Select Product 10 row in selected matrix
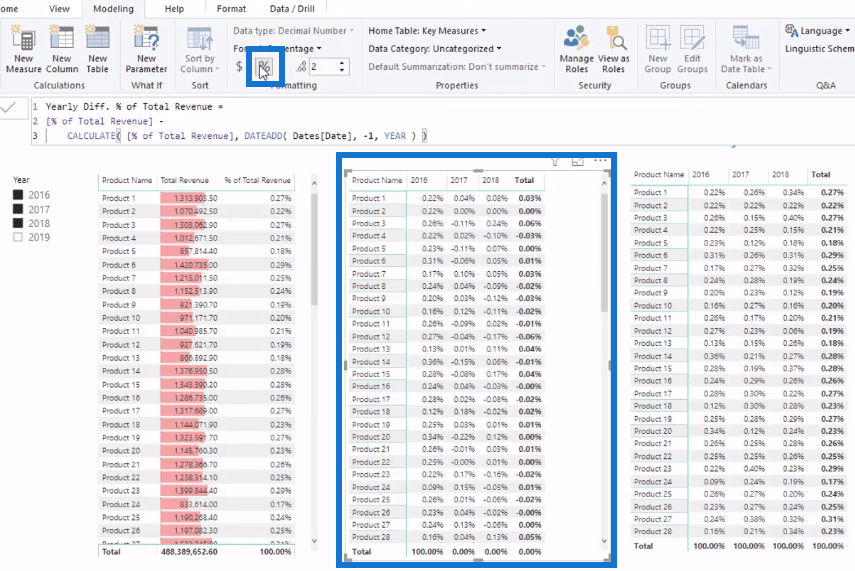Viewport: 855px width, 571px height. point(447,311)
